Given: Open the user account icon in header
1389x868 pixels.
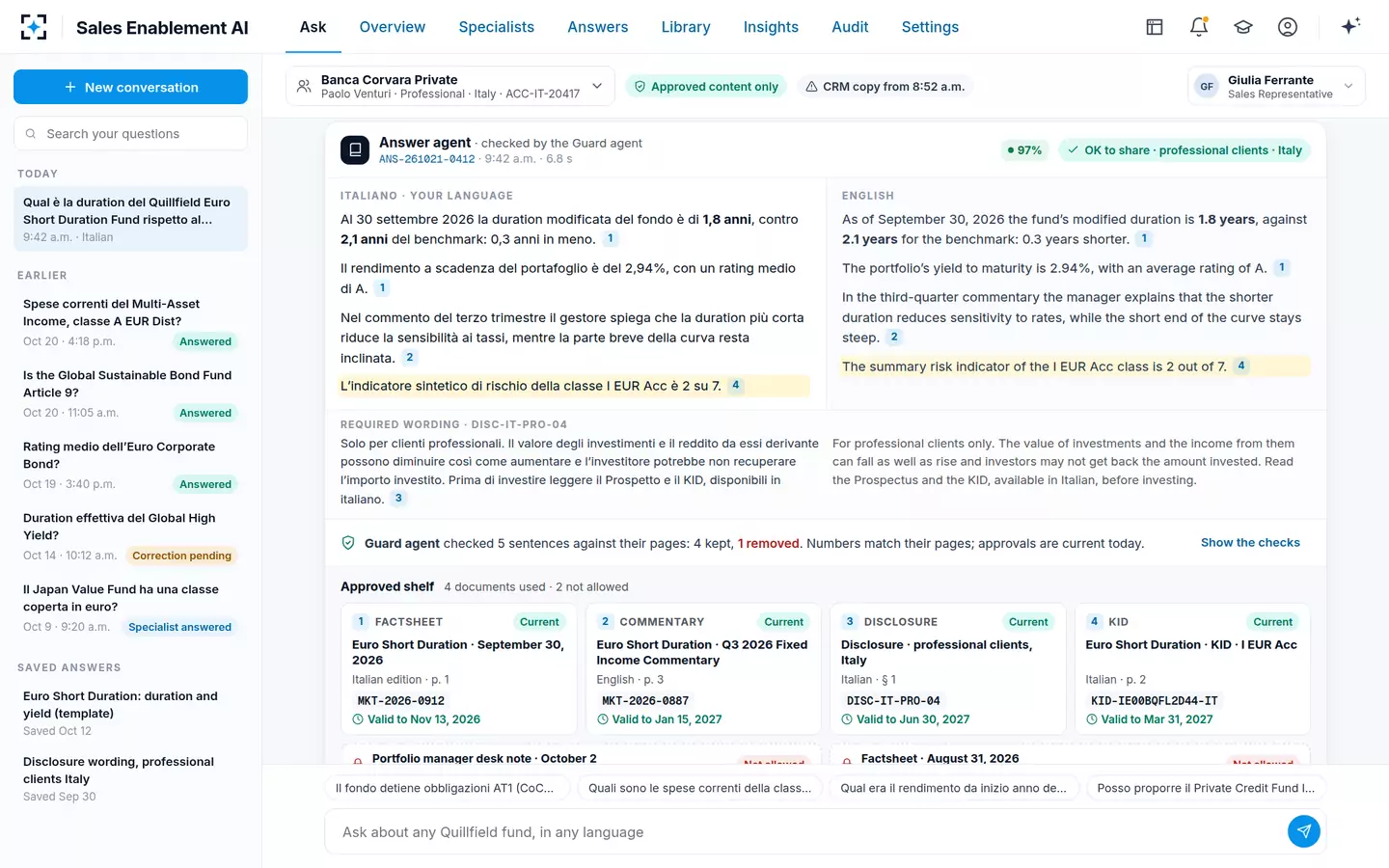Looking at the screenshot, I should pyautogui.click(x=1288, y=27).
